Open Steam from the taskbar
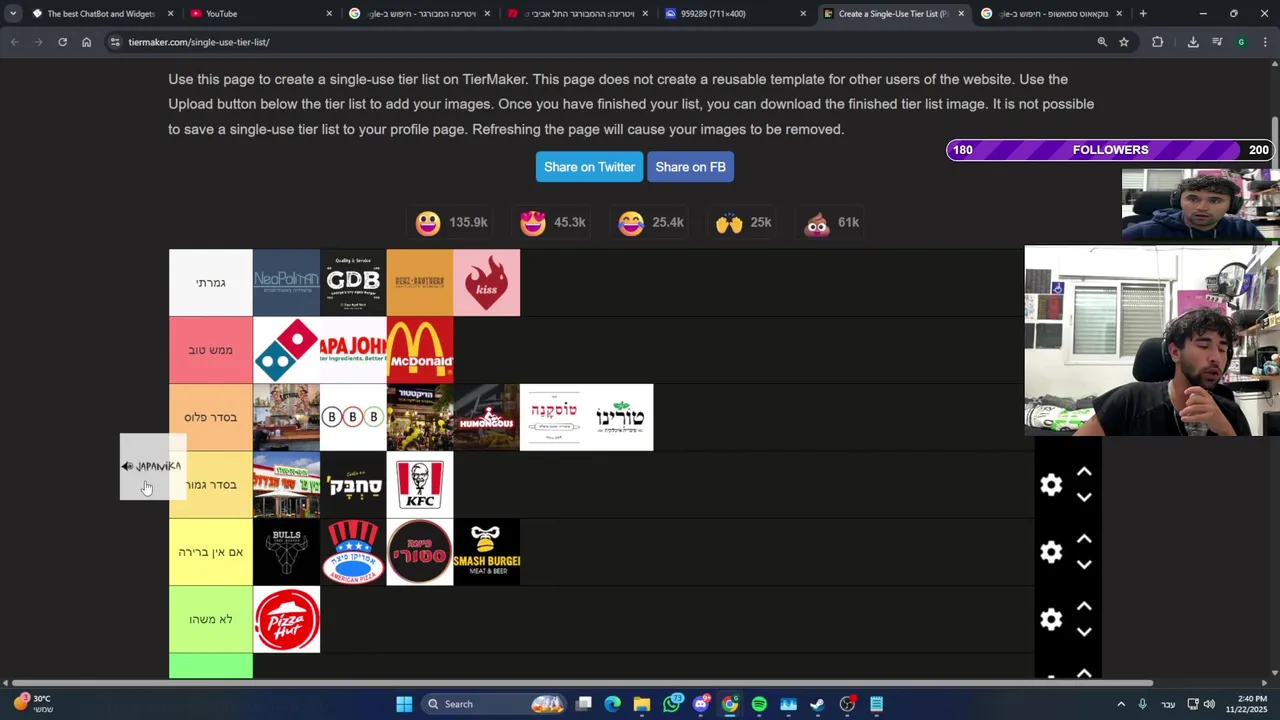The height and width of the screenshot is (720, 1280). click(x=817, y=704)
